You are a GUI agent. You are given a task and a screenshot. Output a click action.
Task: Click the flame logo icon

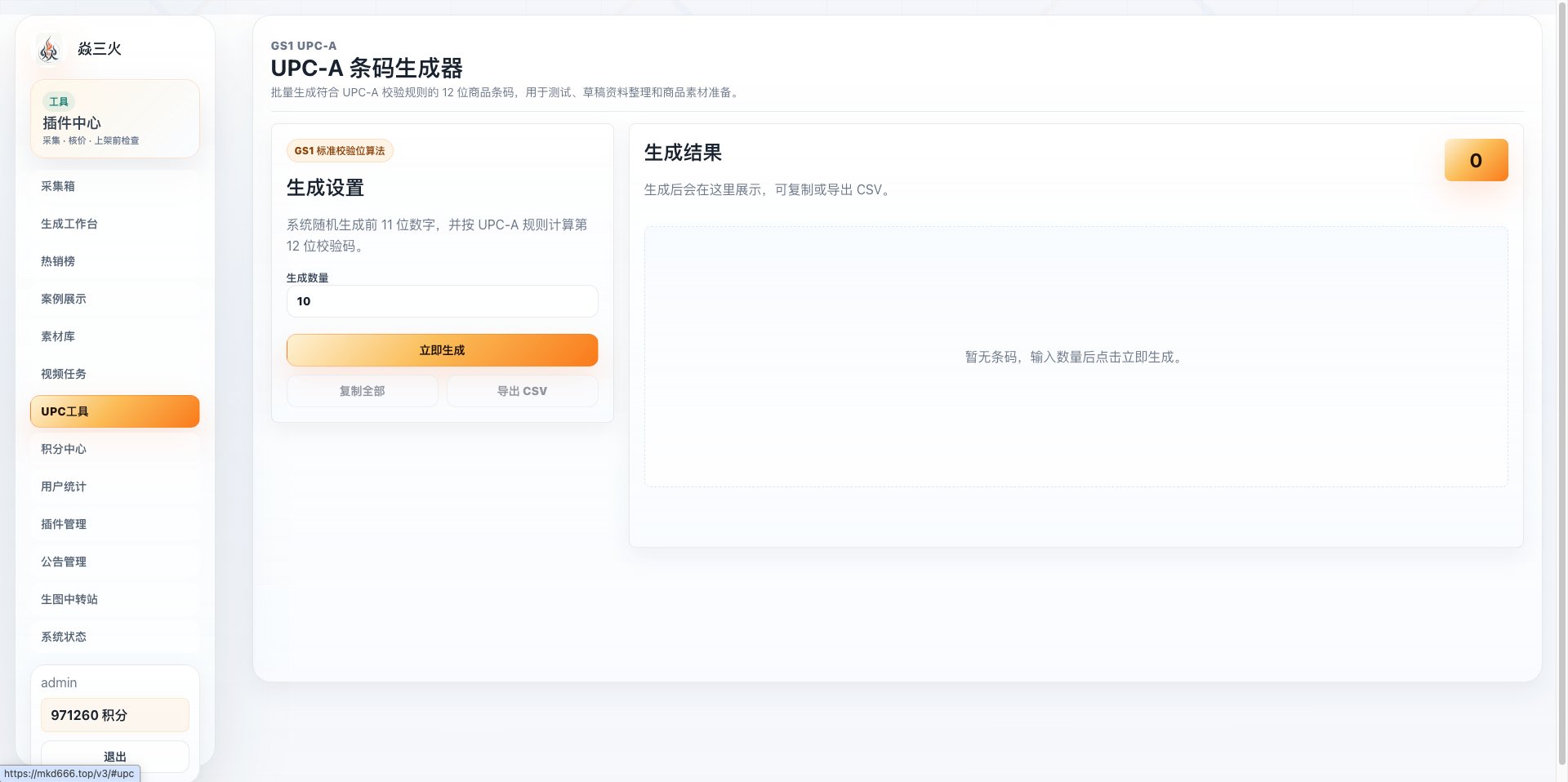point(49,49)
